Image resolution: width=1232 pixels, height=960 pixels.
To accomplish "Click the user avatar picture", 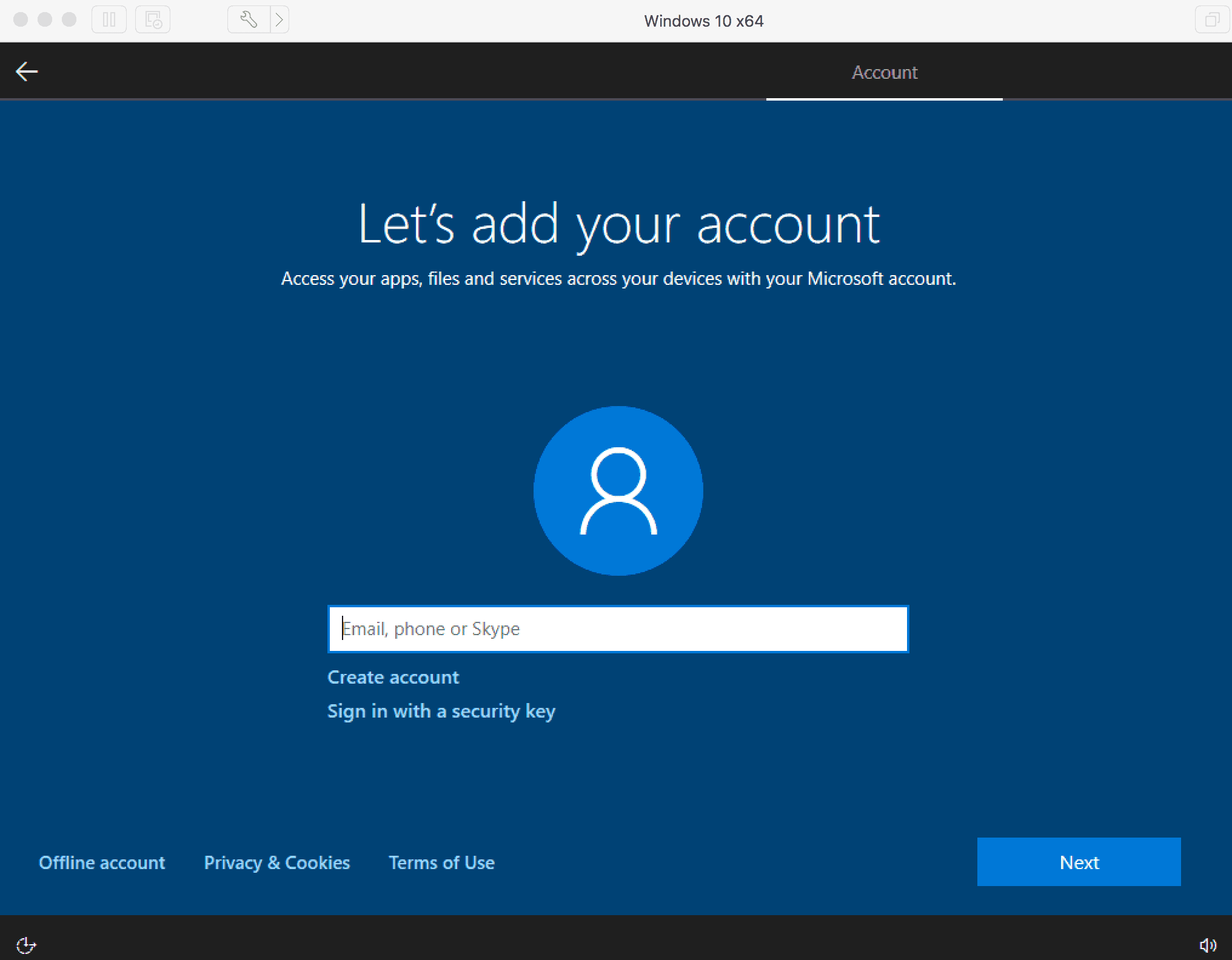I will tap(618, 491).
